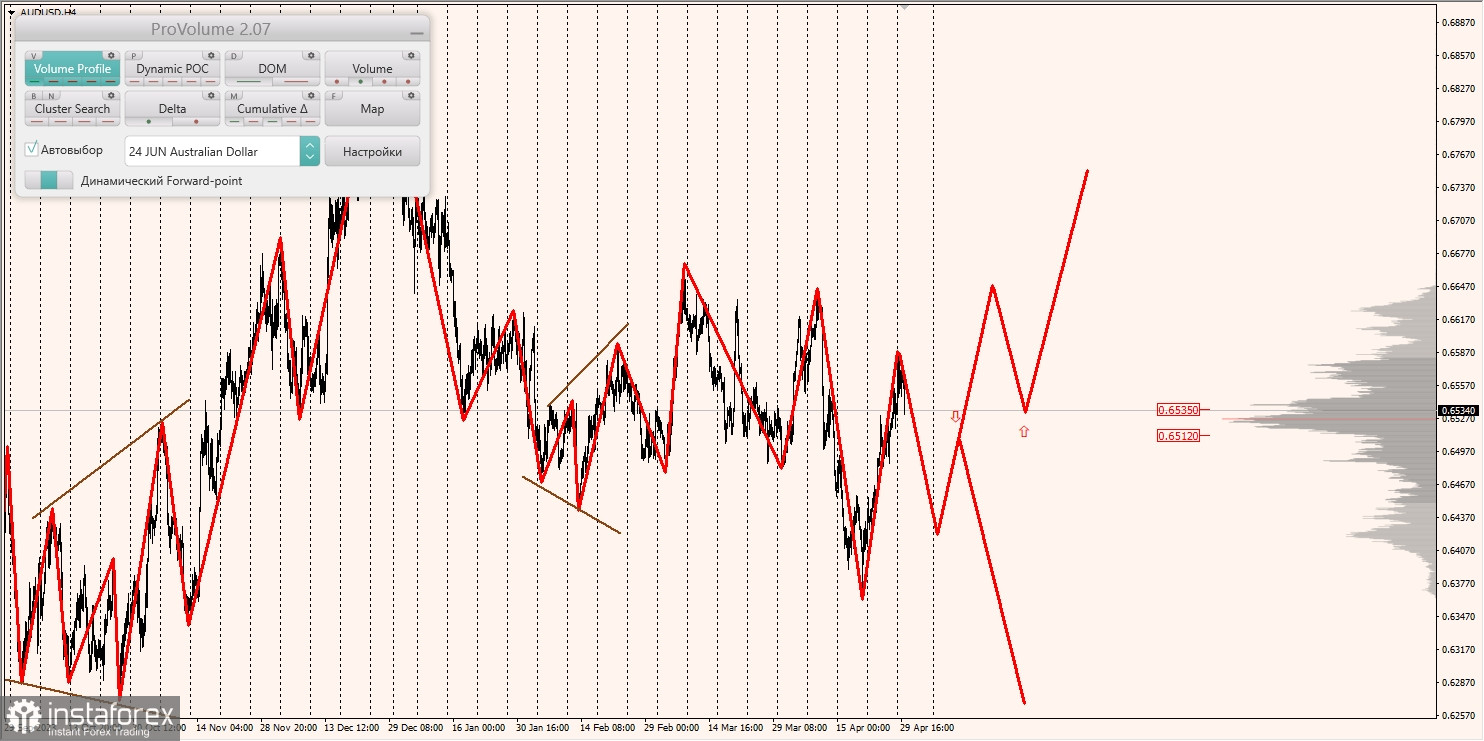Toggle the DOM indicator
Image resolution: width=1484 pixels, height=741 pixels.
coord(272,69)
